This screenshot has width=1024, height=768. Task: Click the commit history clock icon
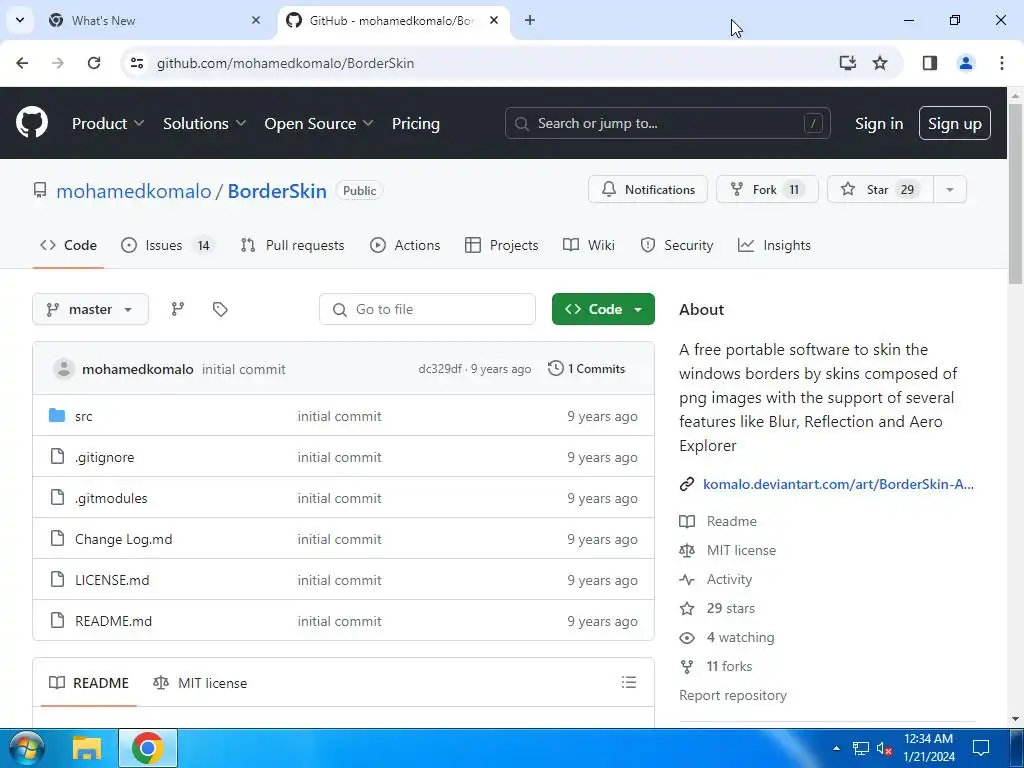pyautogui.click(x=556, y=368)
